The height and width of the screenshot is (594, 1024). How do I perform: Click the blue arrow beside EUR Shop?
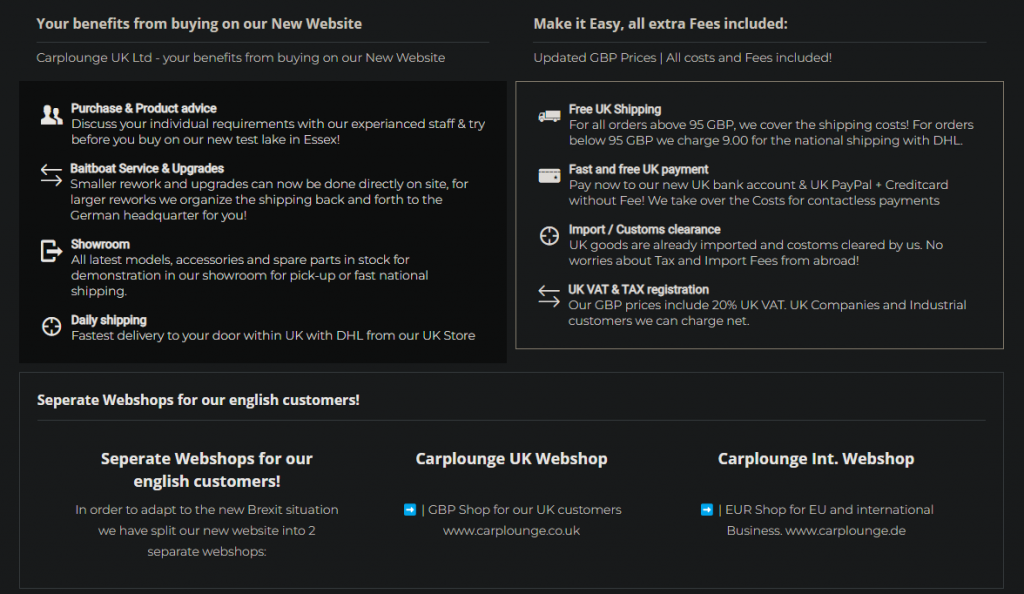tap(708, 510)
